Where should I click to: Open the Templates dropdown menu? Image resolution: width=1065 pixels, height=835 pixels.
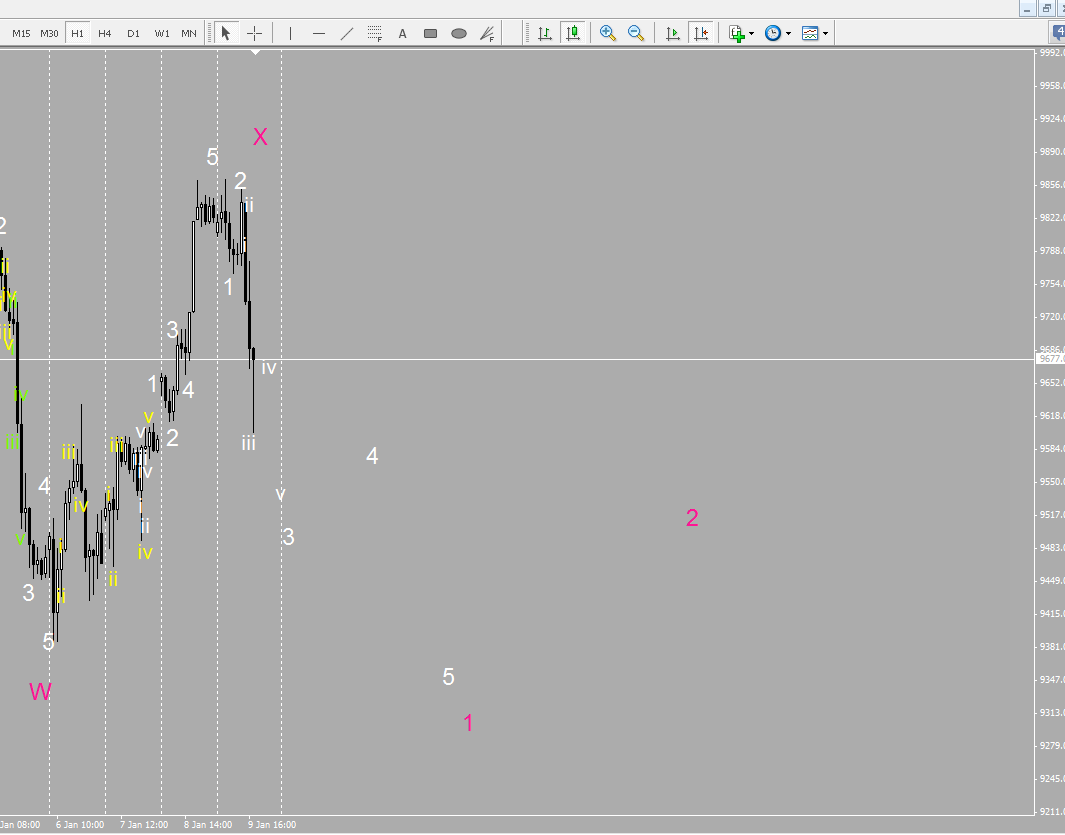pyautogui.click(x=814, y=33)
